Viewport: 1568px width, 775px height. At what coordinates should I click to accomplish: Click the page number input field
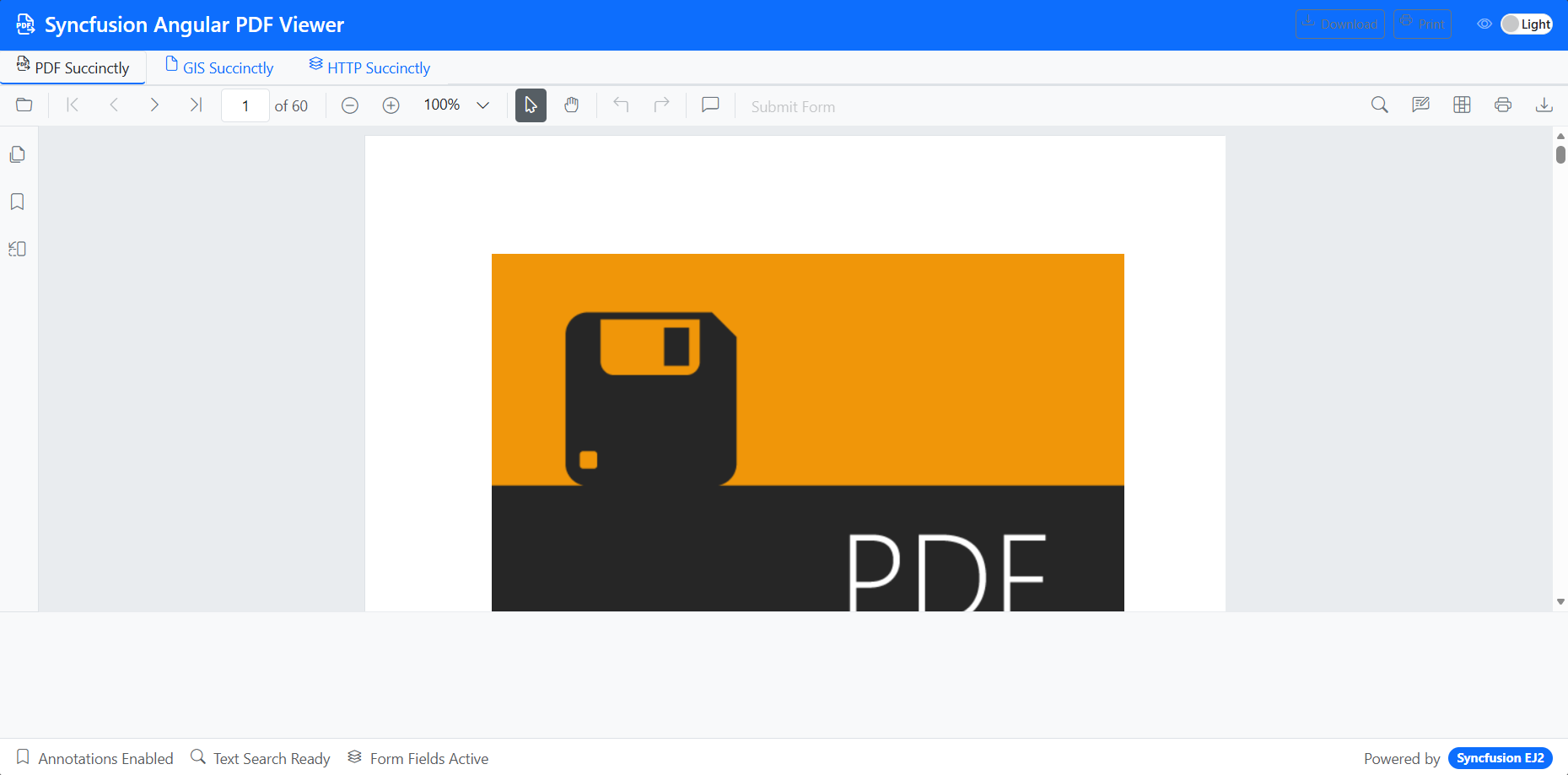point(245,105)
